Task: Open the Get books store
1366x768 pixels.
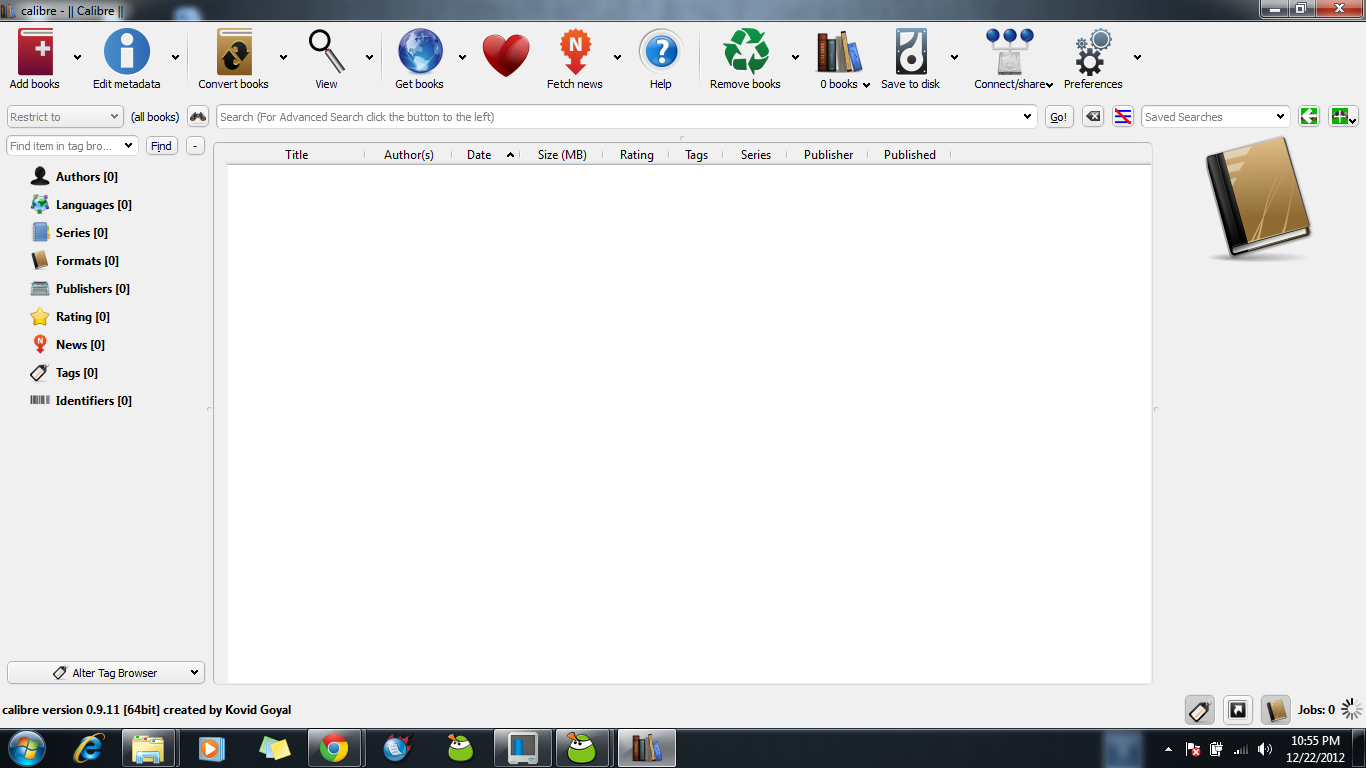Action: coord(419,52)
